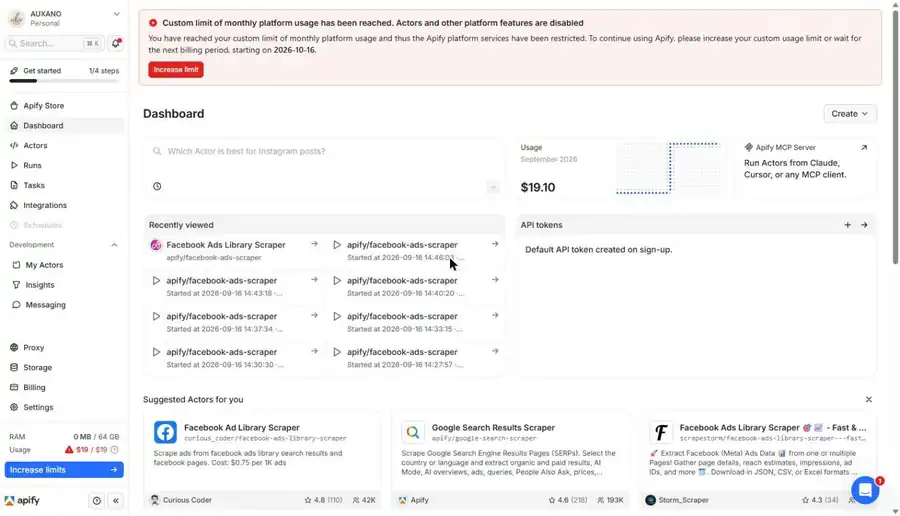Open the help question mark icon
This screenshot has width=900, height=516.
point(96,501)
